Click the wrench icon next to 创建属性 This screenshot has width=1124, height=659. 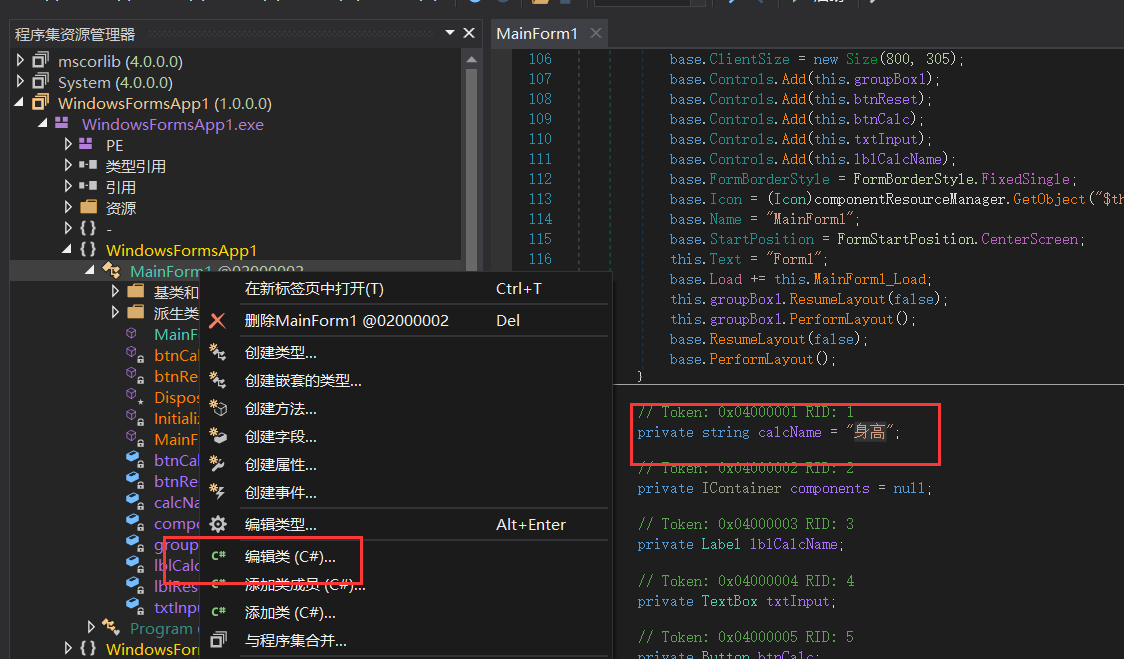[x=219, y=465]
